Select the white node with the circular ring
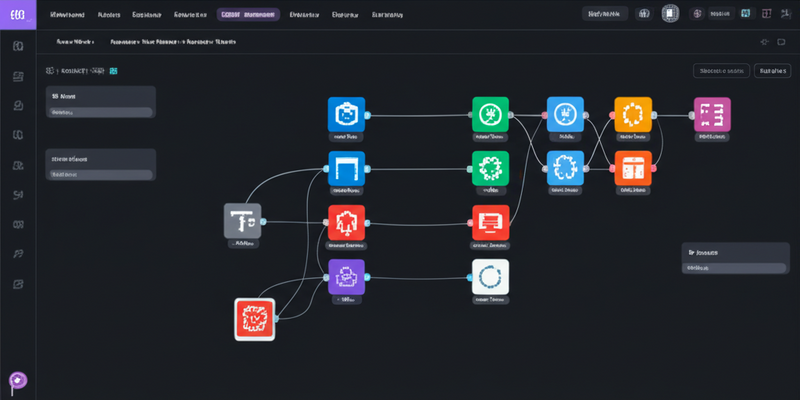 [x=490, y=276]
